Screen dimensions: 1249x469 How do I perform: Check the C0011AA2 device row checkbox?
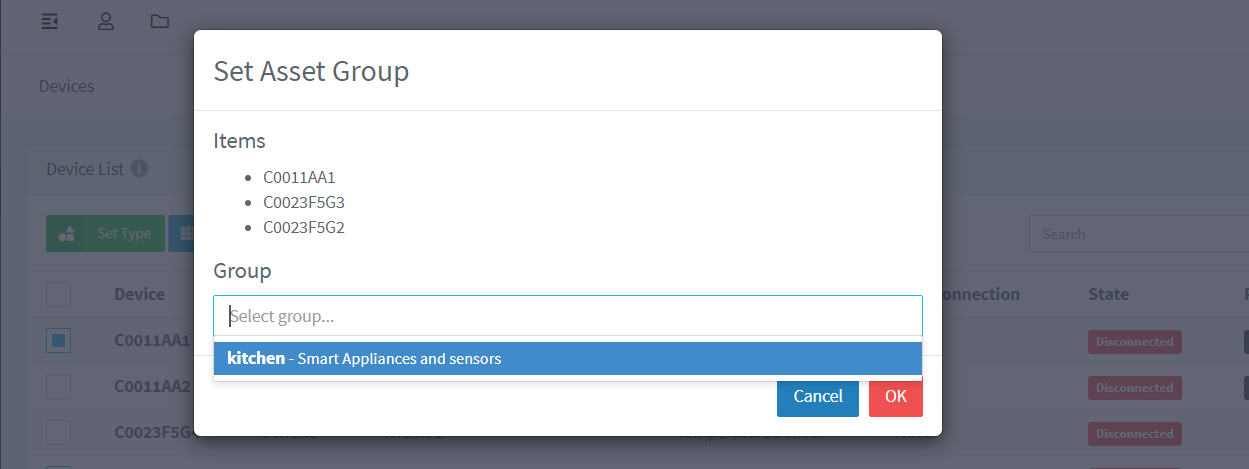click(59, 387)
